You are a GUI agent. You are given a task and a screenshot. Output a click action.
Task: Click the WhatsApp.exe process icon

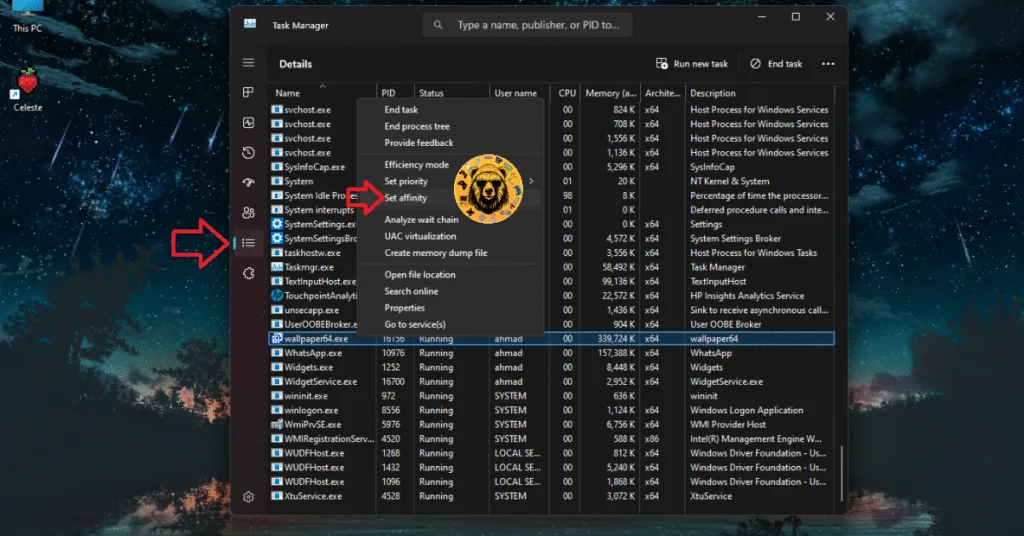point(277,353)
